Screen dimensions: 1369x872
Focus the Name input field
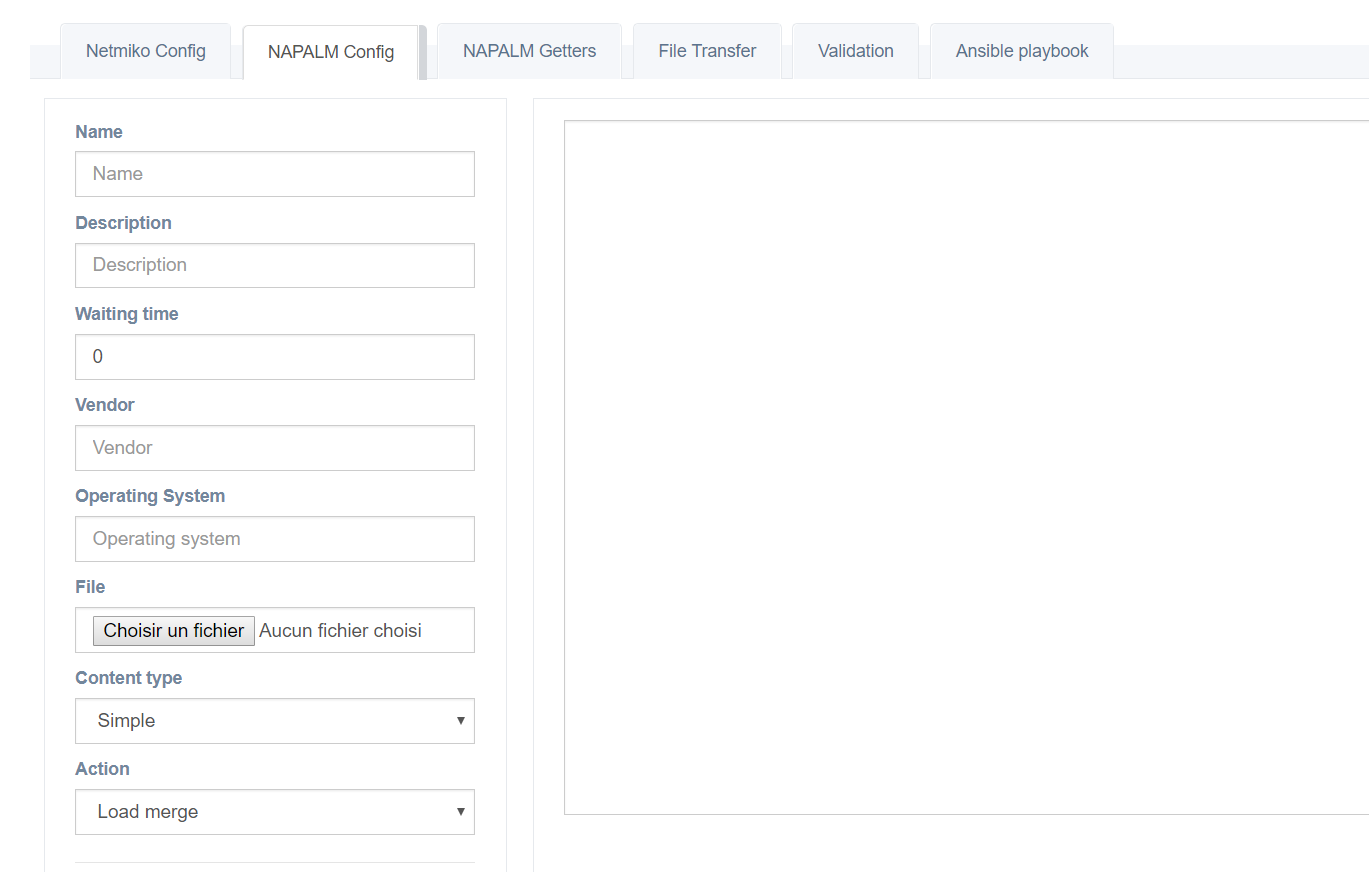(x=275, y=174)
